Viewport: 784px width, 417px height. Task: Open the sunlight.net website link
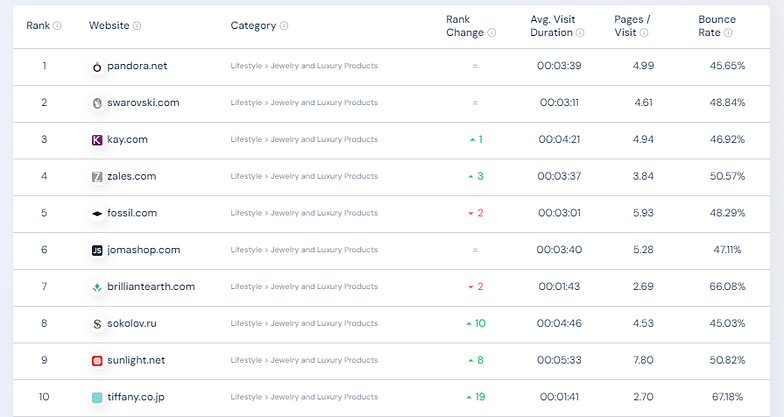[136, 360]
